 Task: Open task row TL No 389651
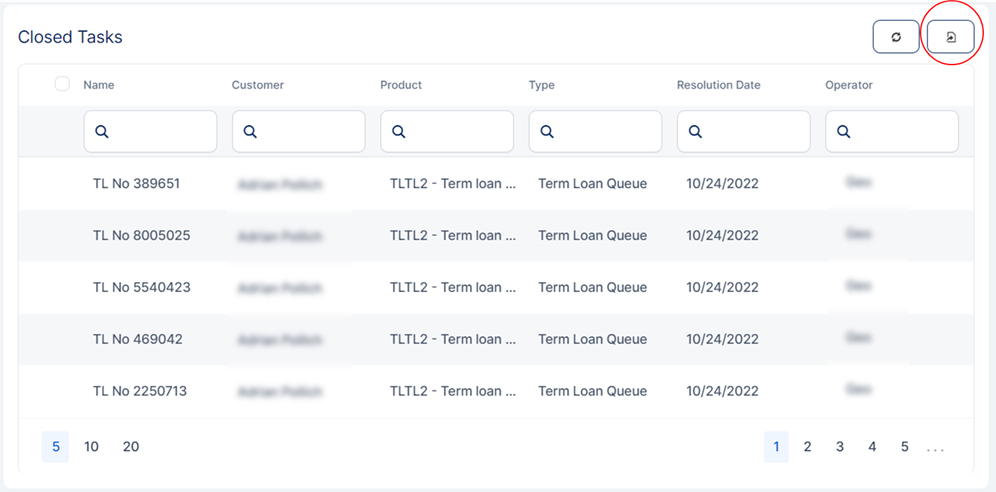coord(136,184)
